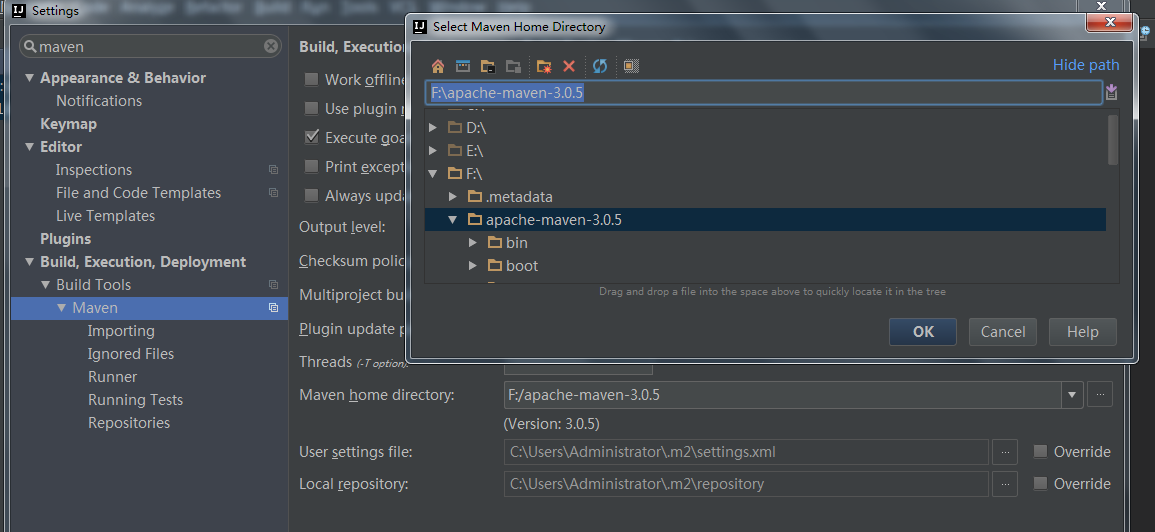Select the .metadata folder row
This screenshot has height=532, width=1155.
tap(765, 197)
